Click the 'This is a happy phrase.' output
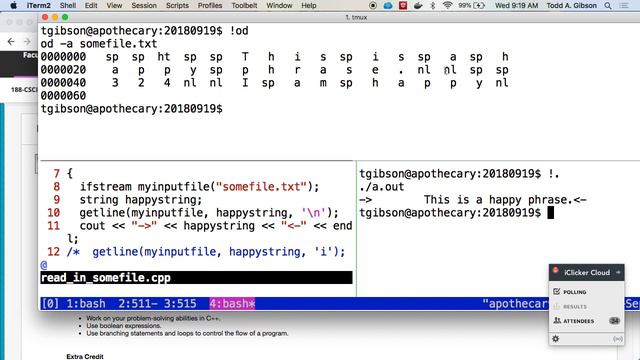This screenshot has width=640, height=360. [x=498, y=200]
